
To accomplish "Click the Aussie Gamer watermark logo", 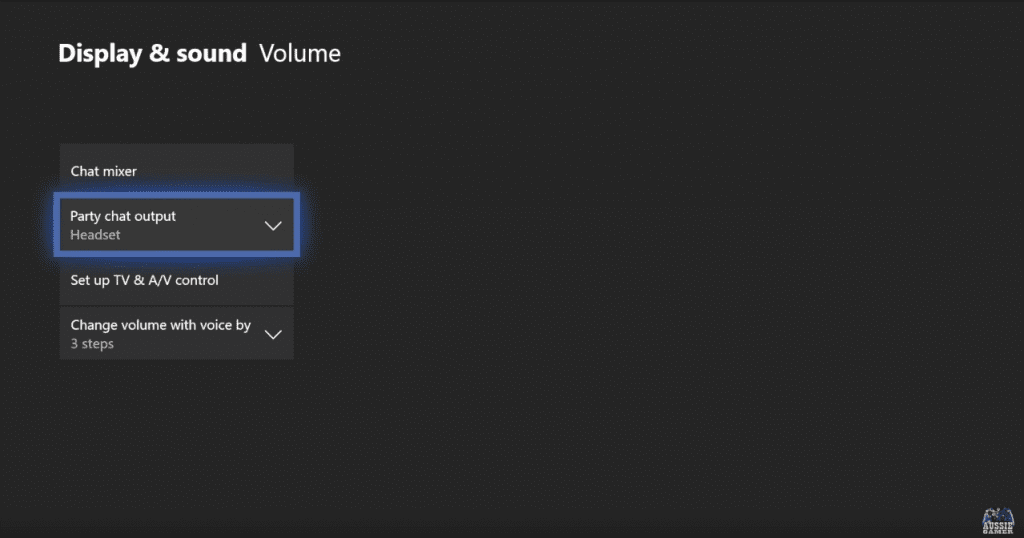I will point(998,521).
